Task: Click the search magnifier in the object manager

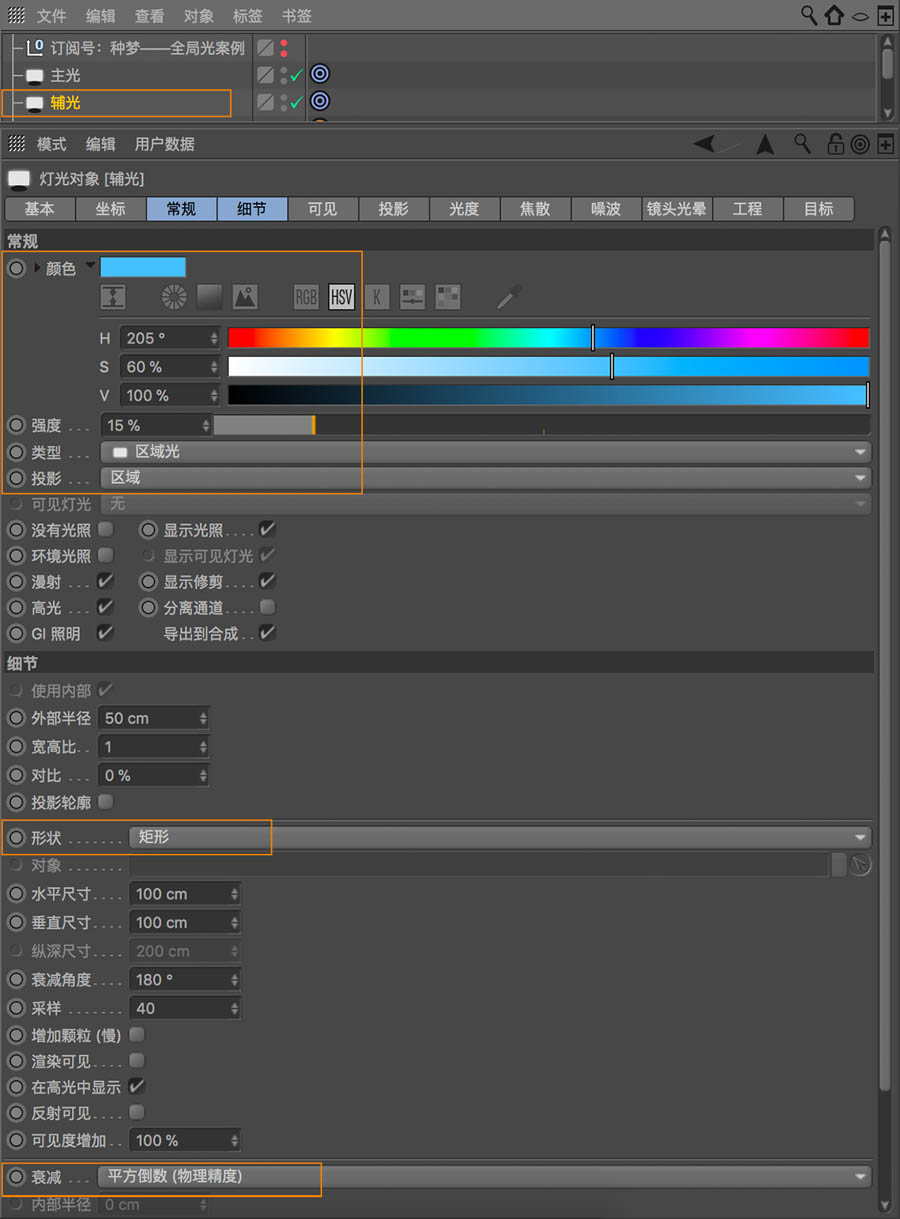Action: pos(808,16)
